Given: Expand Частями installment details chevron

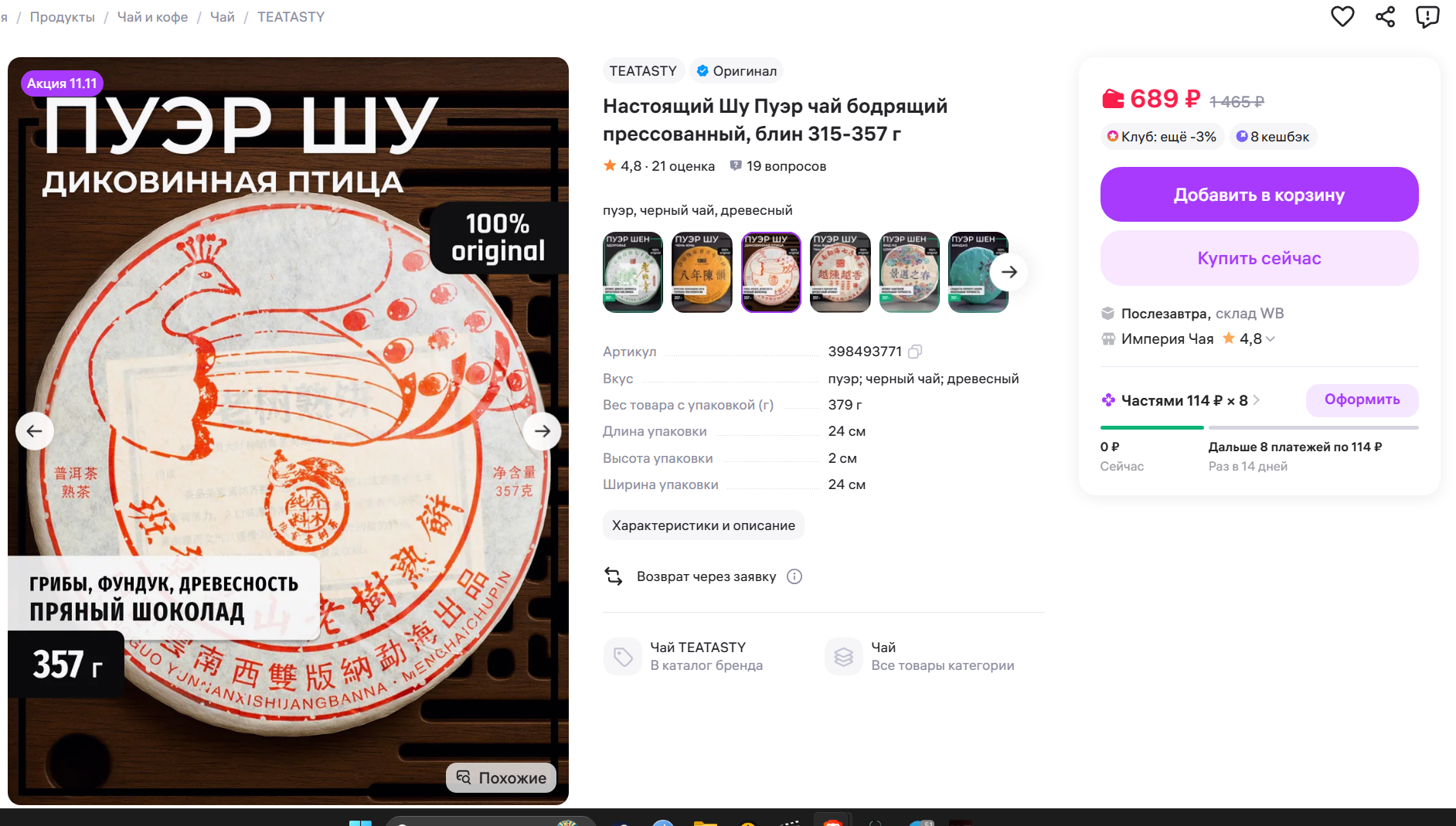Looking at the screenshot, I should [1257, 400].
